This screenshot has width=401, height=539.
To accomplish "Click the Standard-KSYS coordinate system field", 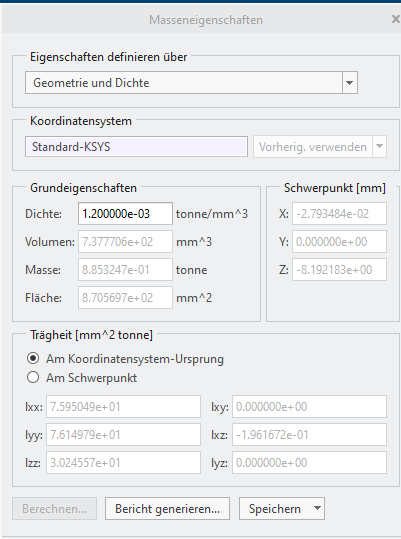I will (x=136, y=147).
